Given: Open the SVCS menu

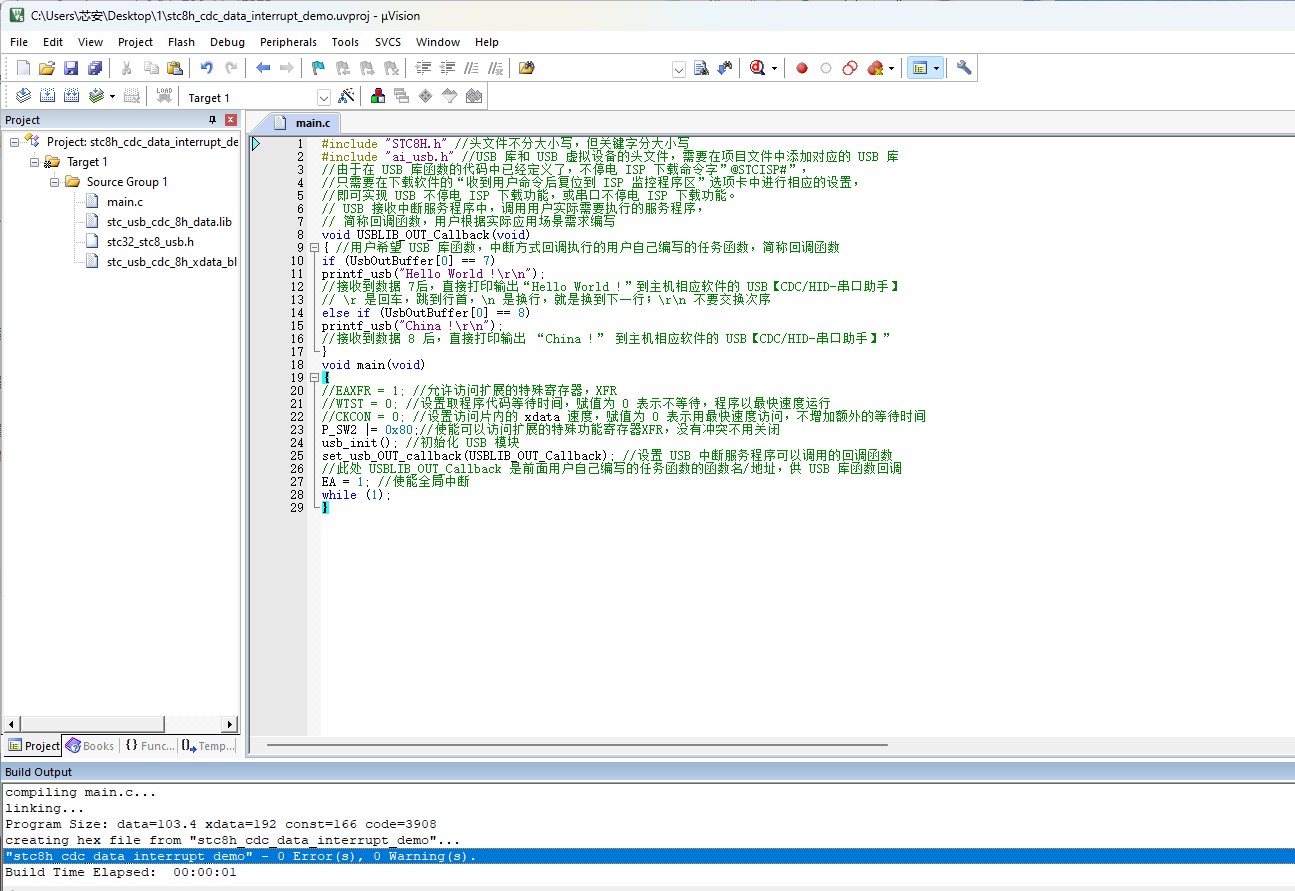Looking at the screenshot, I should (x=388, y=42).
